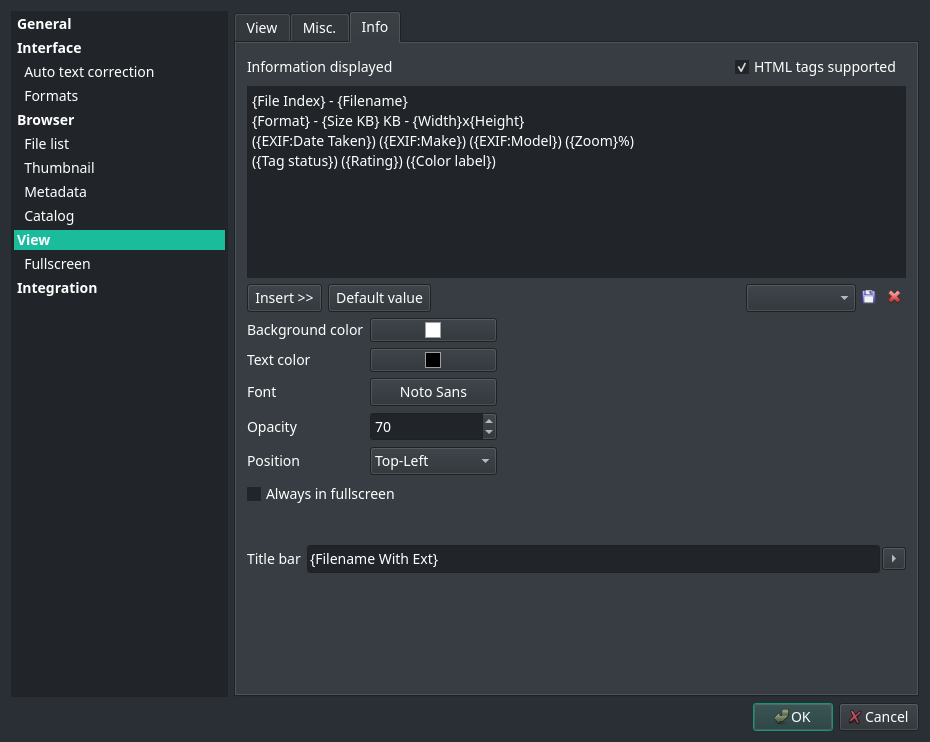
Task: Click Insert >> button
Action: [x=284, y=298]
